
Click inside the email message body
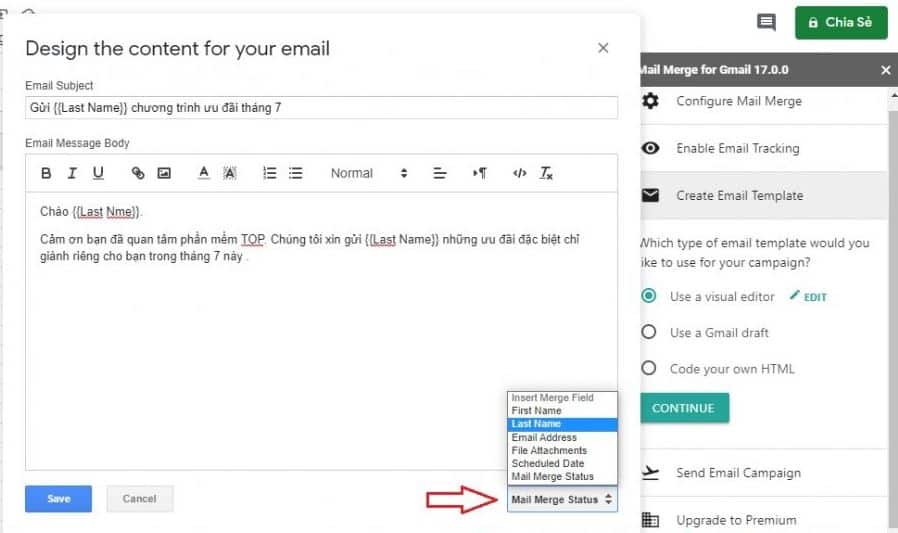321,331
